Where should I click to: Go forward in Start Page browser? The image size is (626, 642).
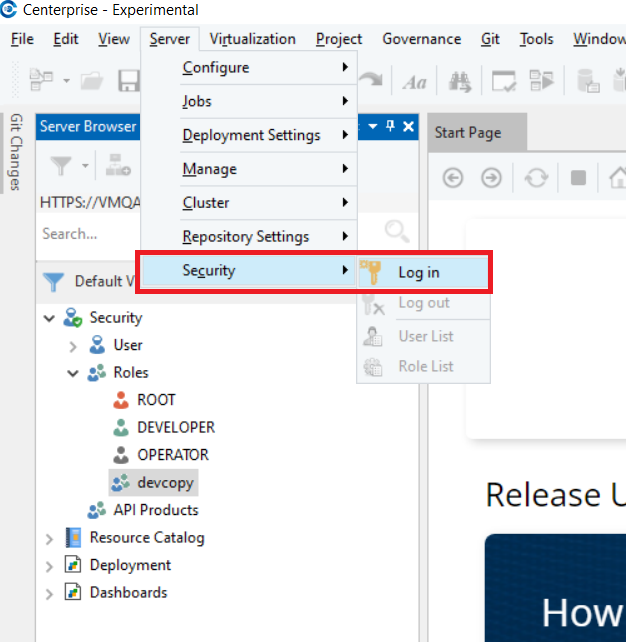491,178
